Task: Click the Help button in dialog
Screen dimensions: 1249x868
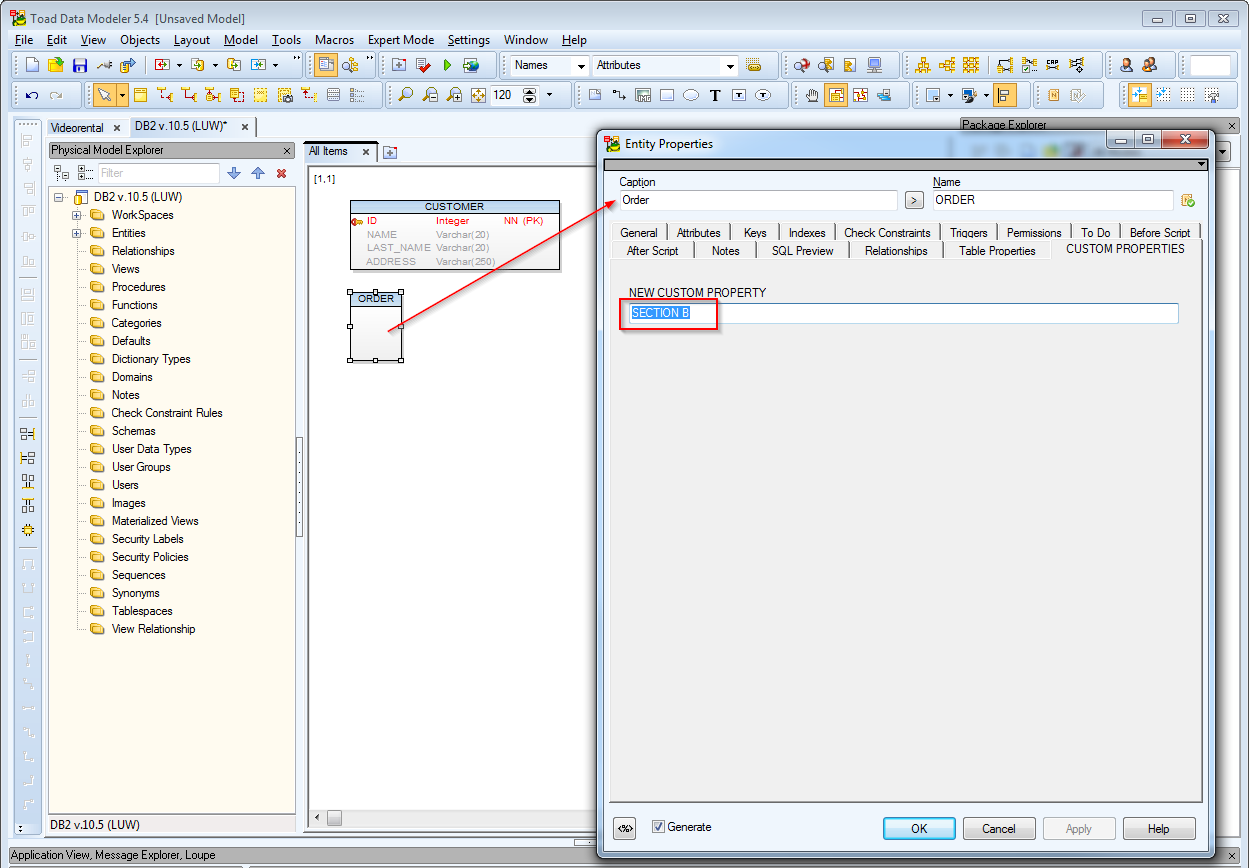Action: click(x=1159, y=828)
